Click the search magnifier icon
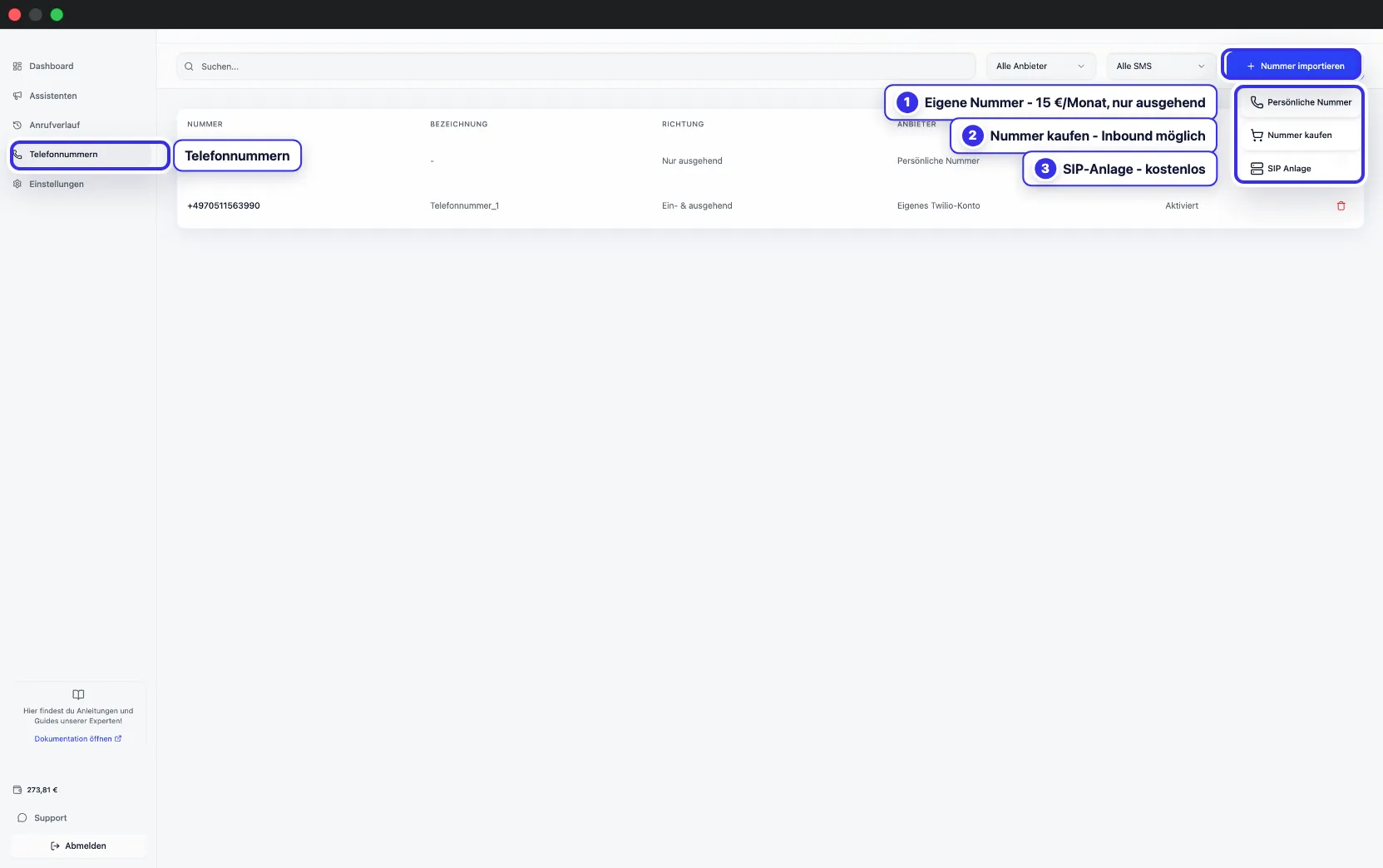The height and width of the screenshot is (868, 1383). click(x=189, y=67)
